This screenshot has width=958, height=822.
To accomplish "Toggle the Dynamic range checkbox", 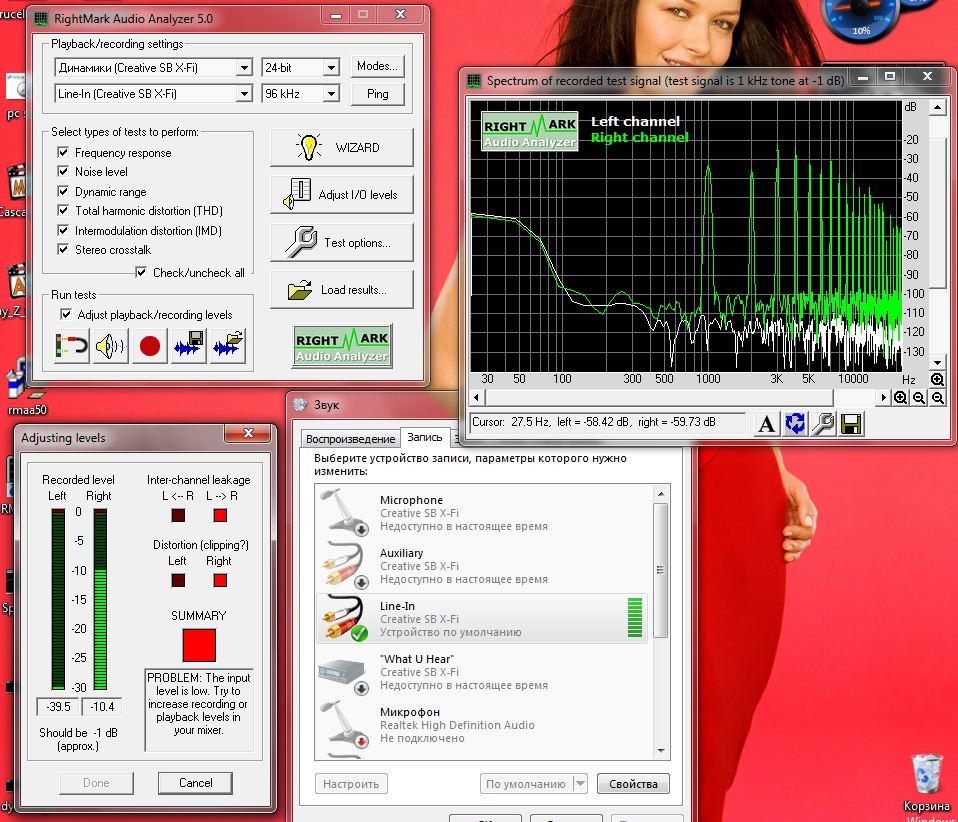I will point(63,191).
